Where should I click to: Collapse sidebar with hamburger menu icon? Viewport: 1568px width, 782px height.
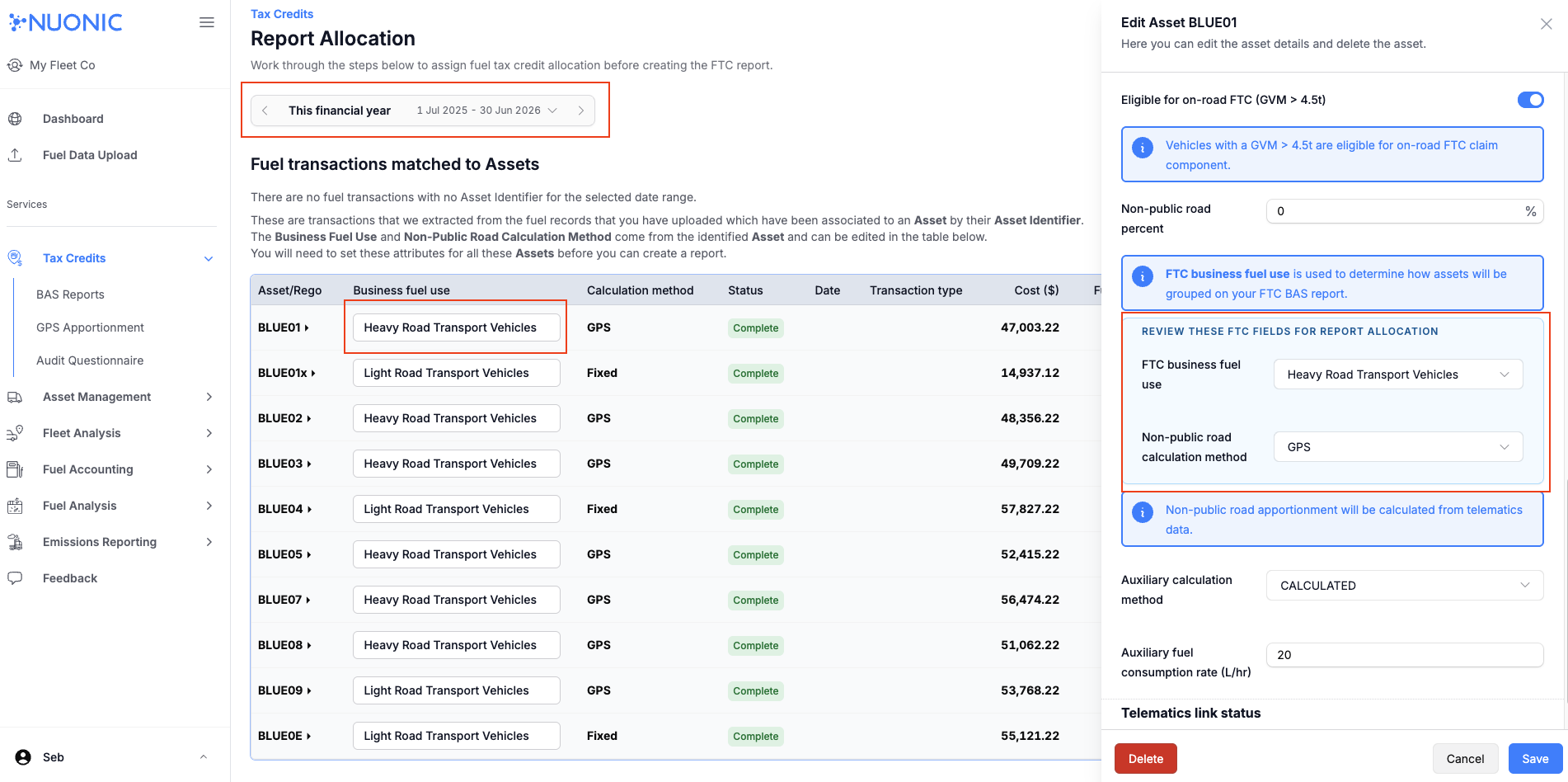(207, 22)
